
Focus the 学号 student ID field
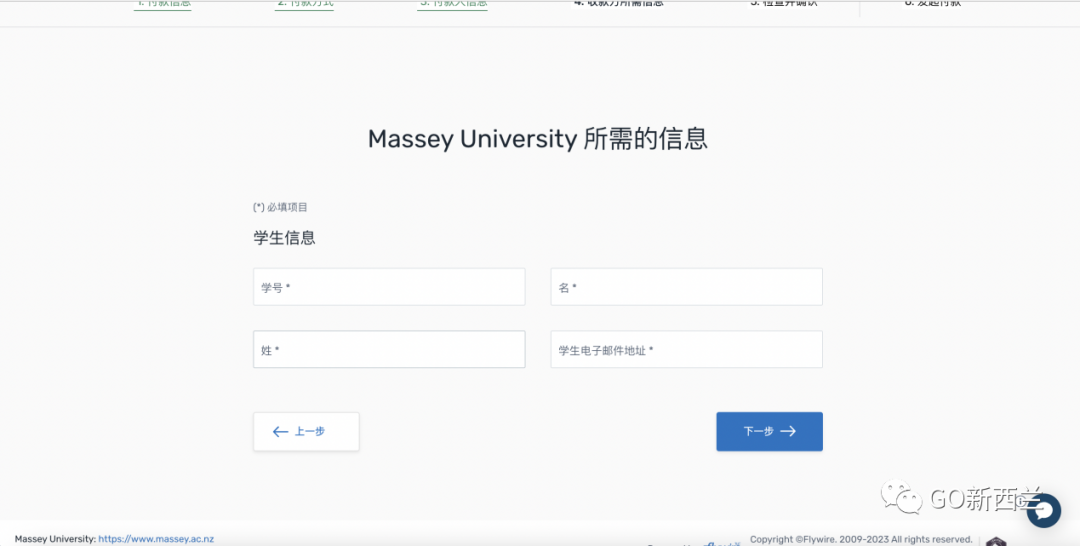[389, 287]
